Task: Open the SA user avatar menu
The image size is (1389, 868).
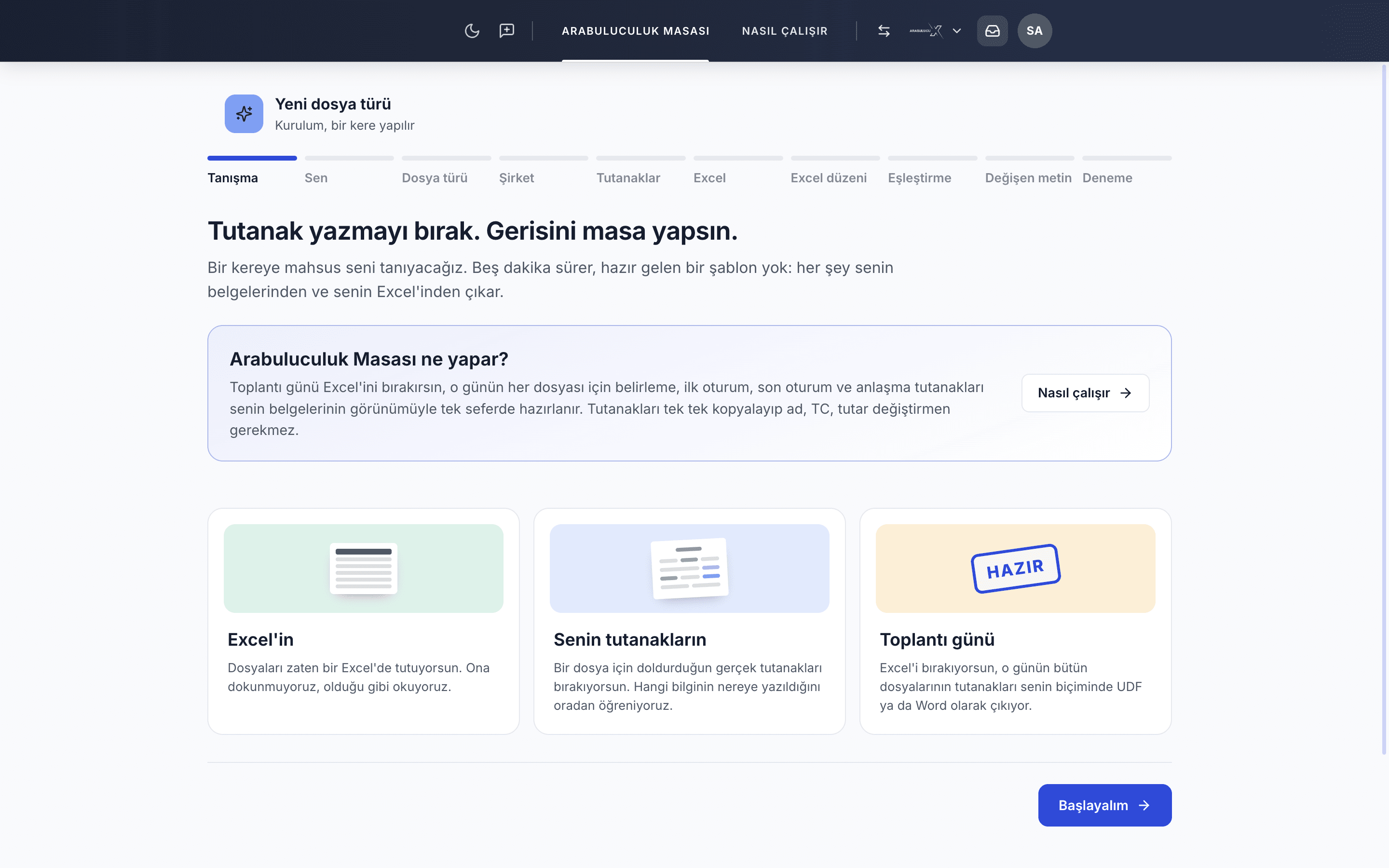Action: [1035, 31]
